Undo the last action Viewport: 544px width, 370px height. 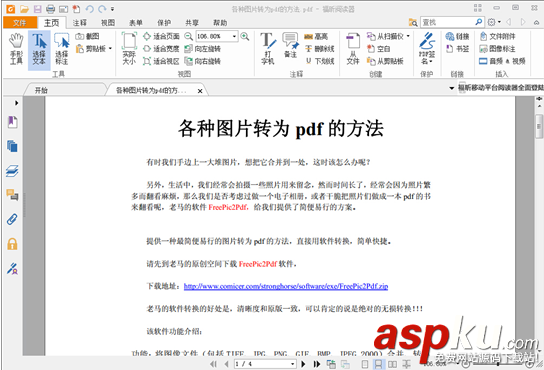(x=90, y=9)
